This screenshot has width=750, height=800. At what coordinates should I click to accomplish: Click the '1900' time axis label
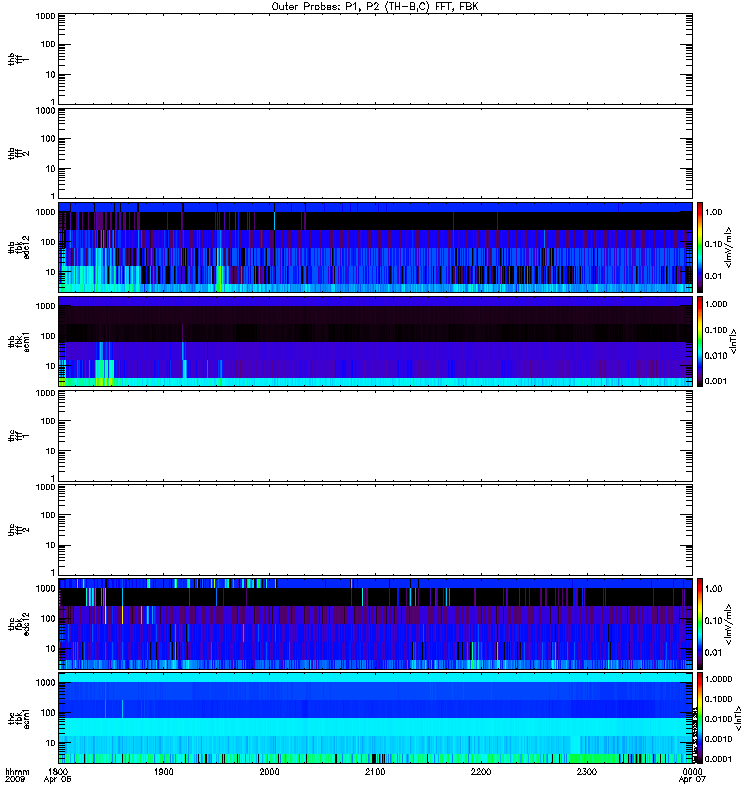(164, 772)
